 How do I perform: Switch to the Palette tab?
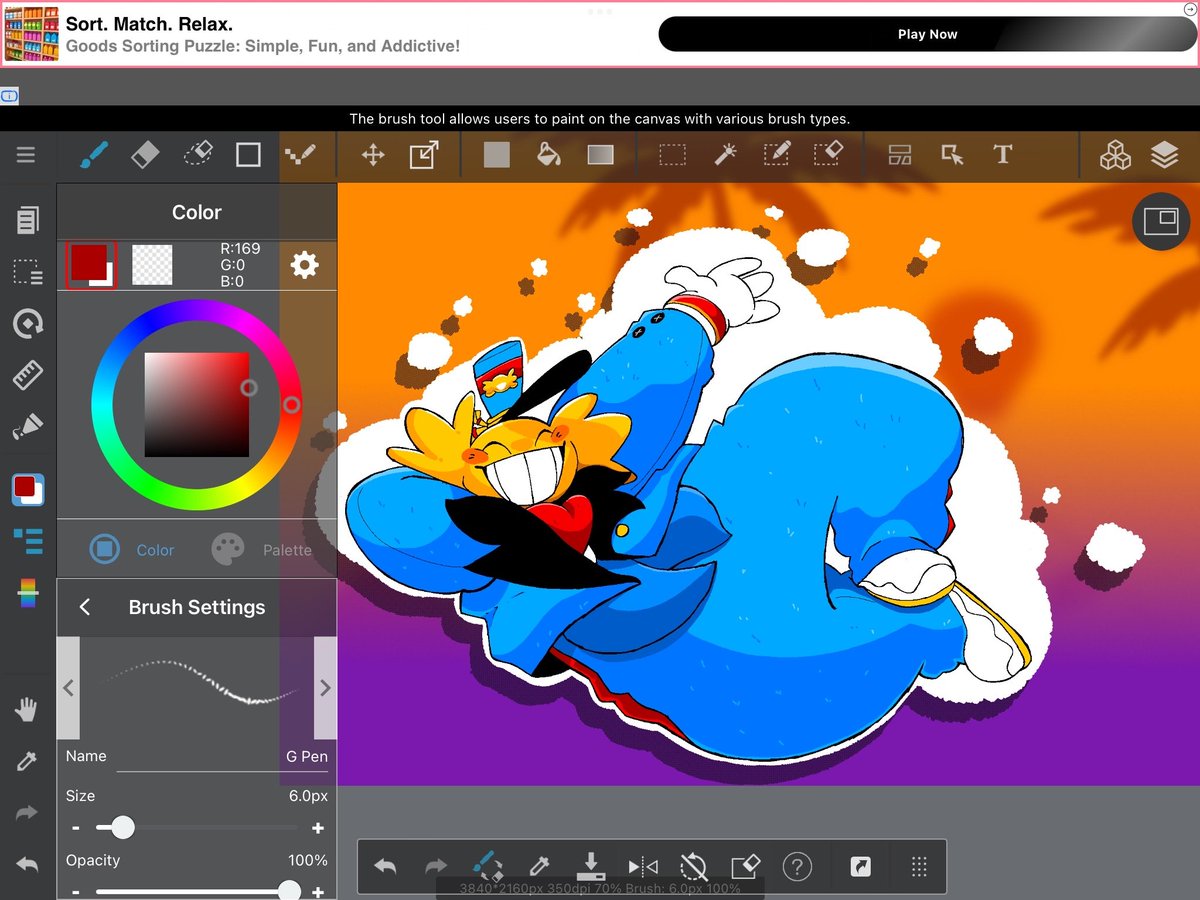click(262, 549)
